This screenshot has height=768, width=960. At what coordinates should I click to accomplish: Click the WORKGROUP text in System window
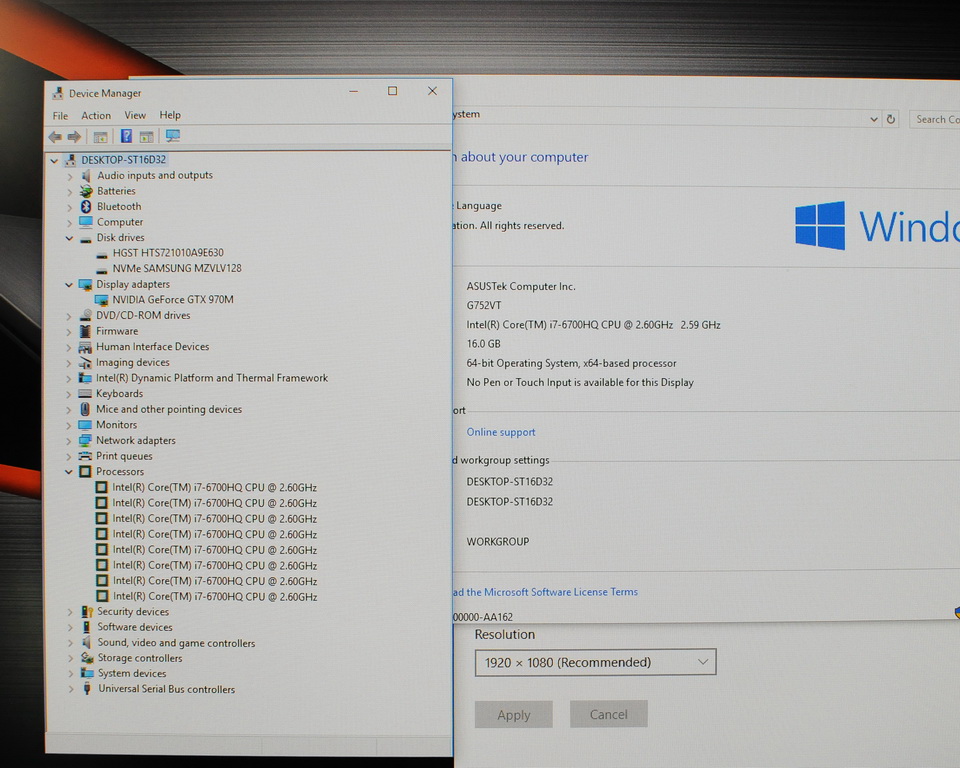tap(498, 541)
